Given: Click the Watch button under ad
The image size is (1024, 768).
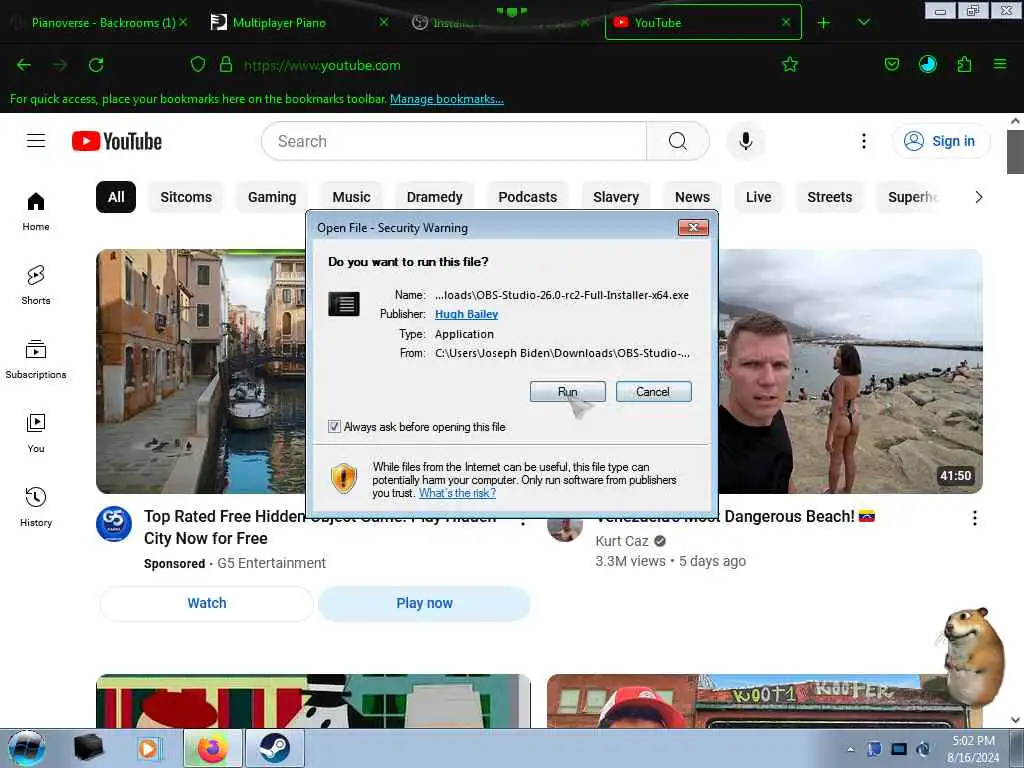Looking at the screenshot, I should [x=206, y=603].
